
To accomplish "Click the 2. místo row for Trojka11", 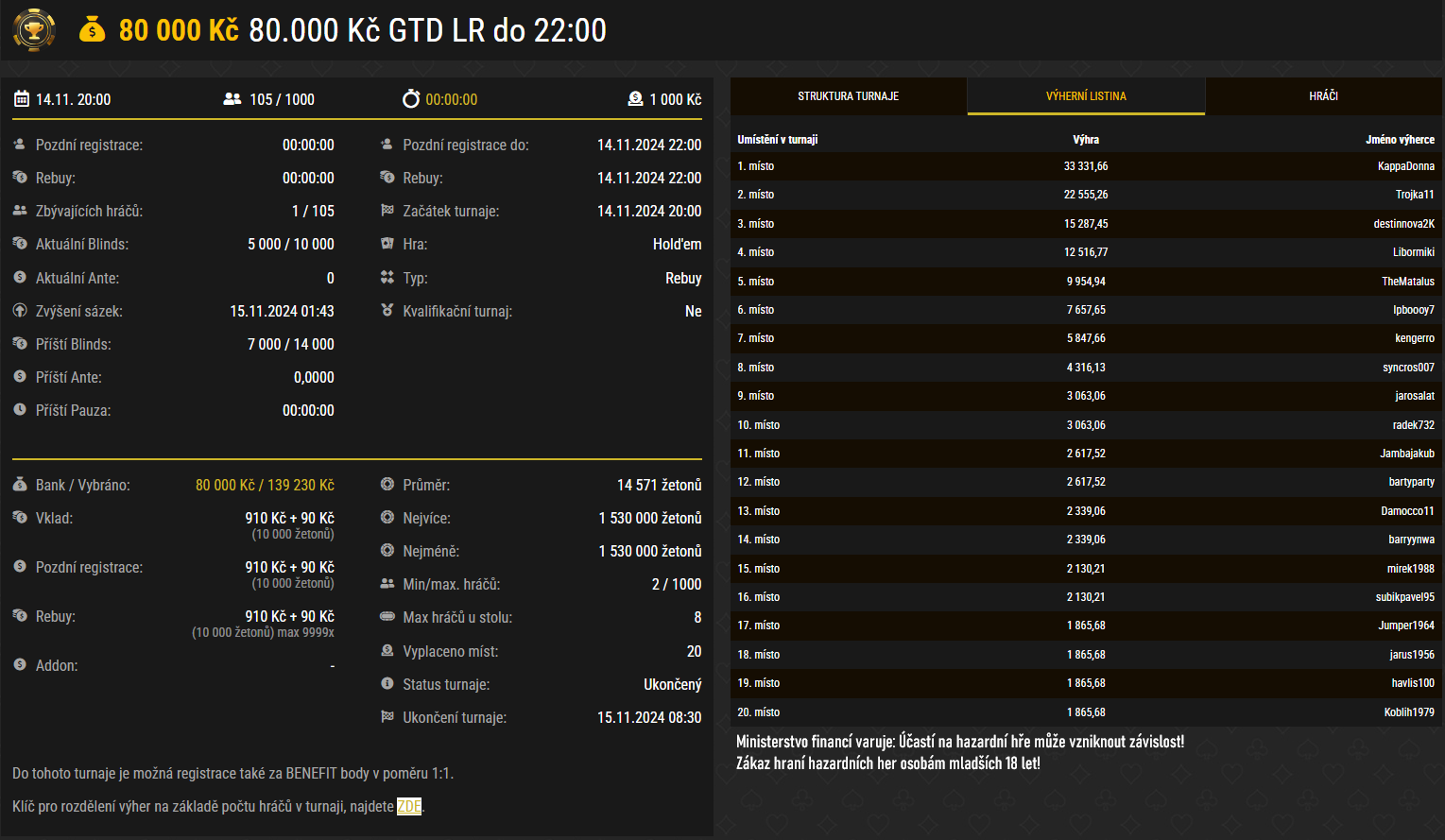I will 1085,195.
